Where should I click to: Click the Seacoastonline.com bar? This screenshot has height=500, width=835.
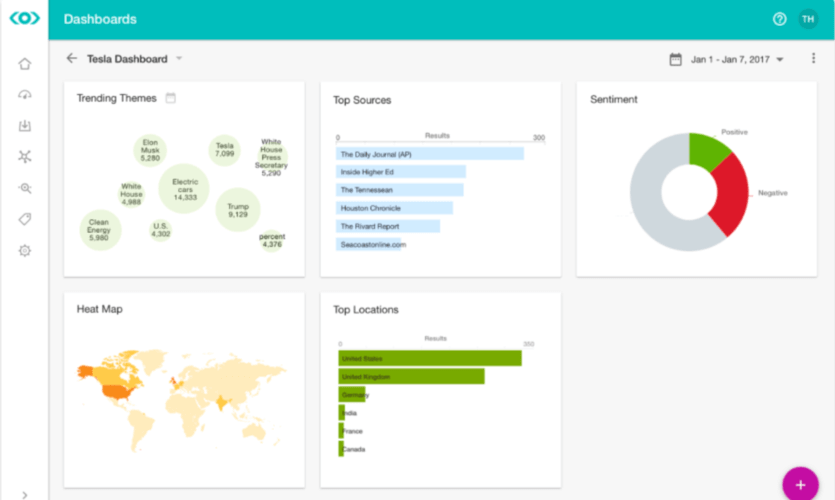pyautogui.click(x=369, y=244)
